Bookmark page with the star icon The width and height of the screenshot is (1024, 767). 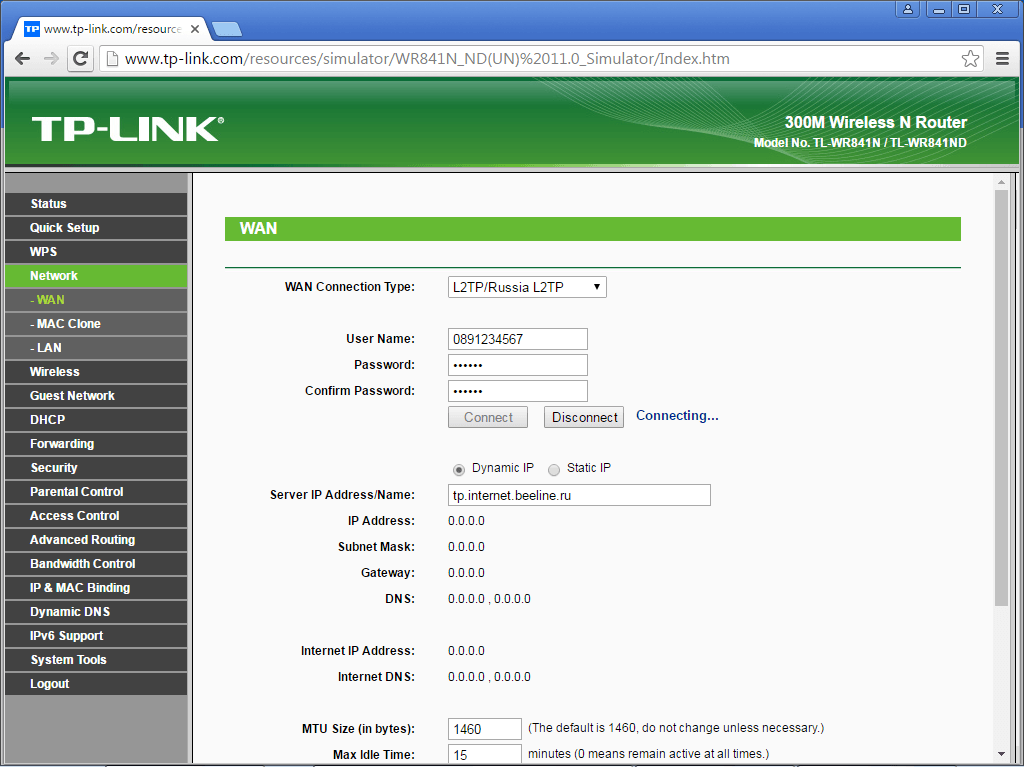click(970, 59)
